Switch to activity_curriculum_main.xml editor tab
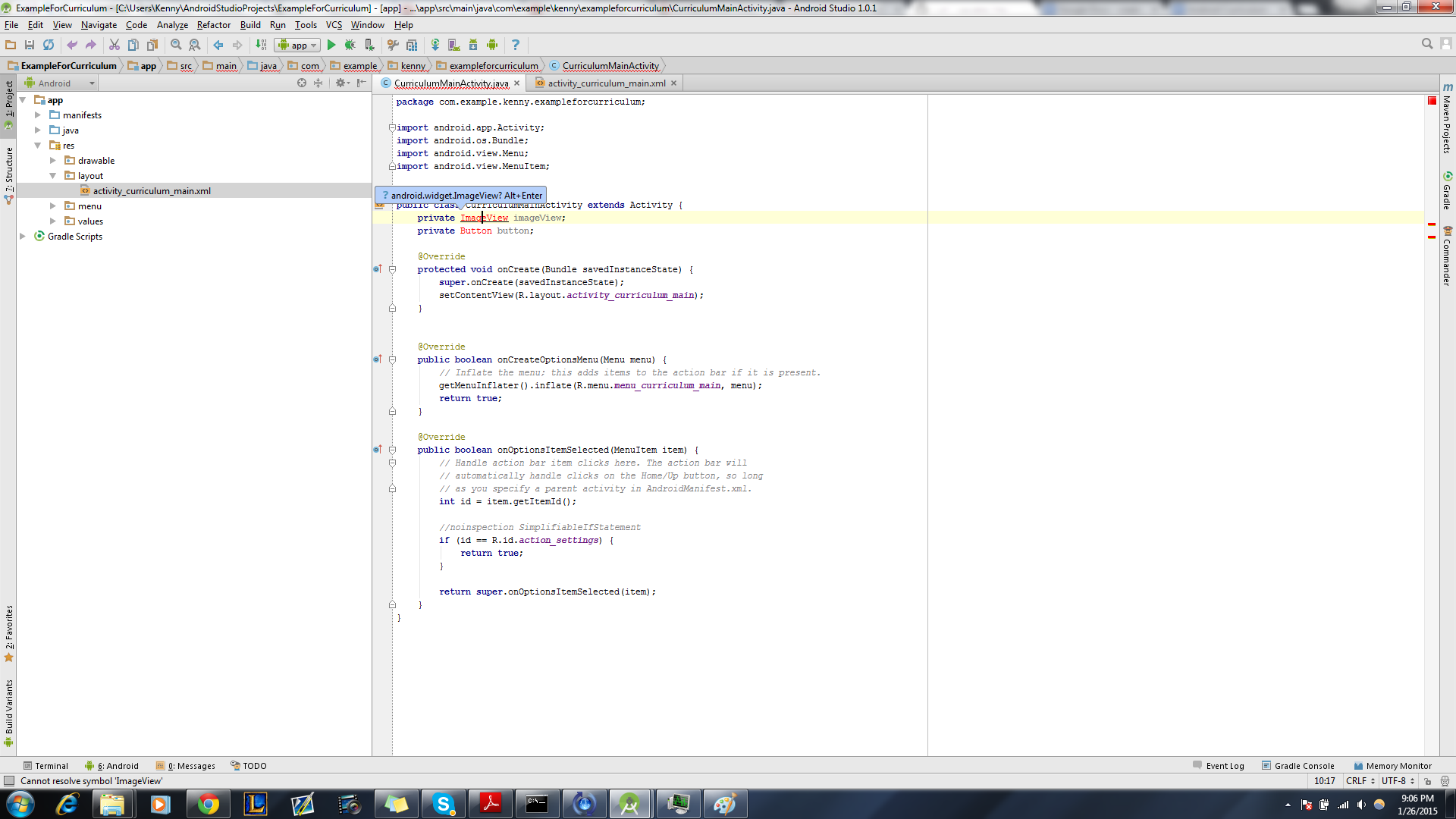 [606, 83]
